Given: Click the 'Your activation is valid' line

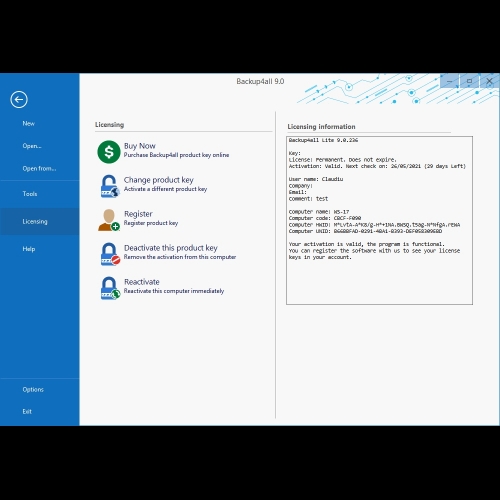Looking at the screenshot, I should click(366, 244).
